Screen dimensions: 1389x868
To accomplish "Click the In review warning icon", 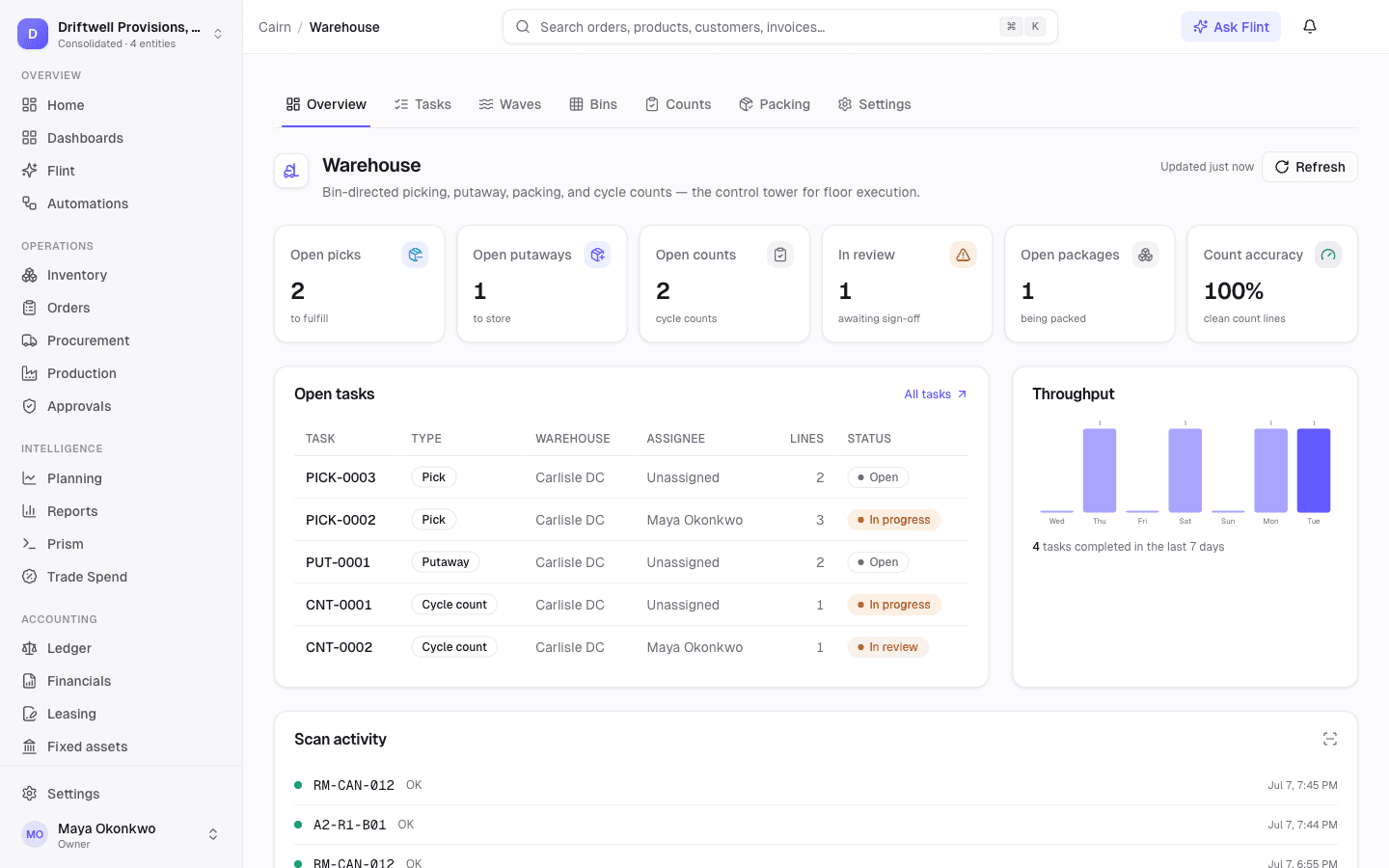I will tap(963, 255).
